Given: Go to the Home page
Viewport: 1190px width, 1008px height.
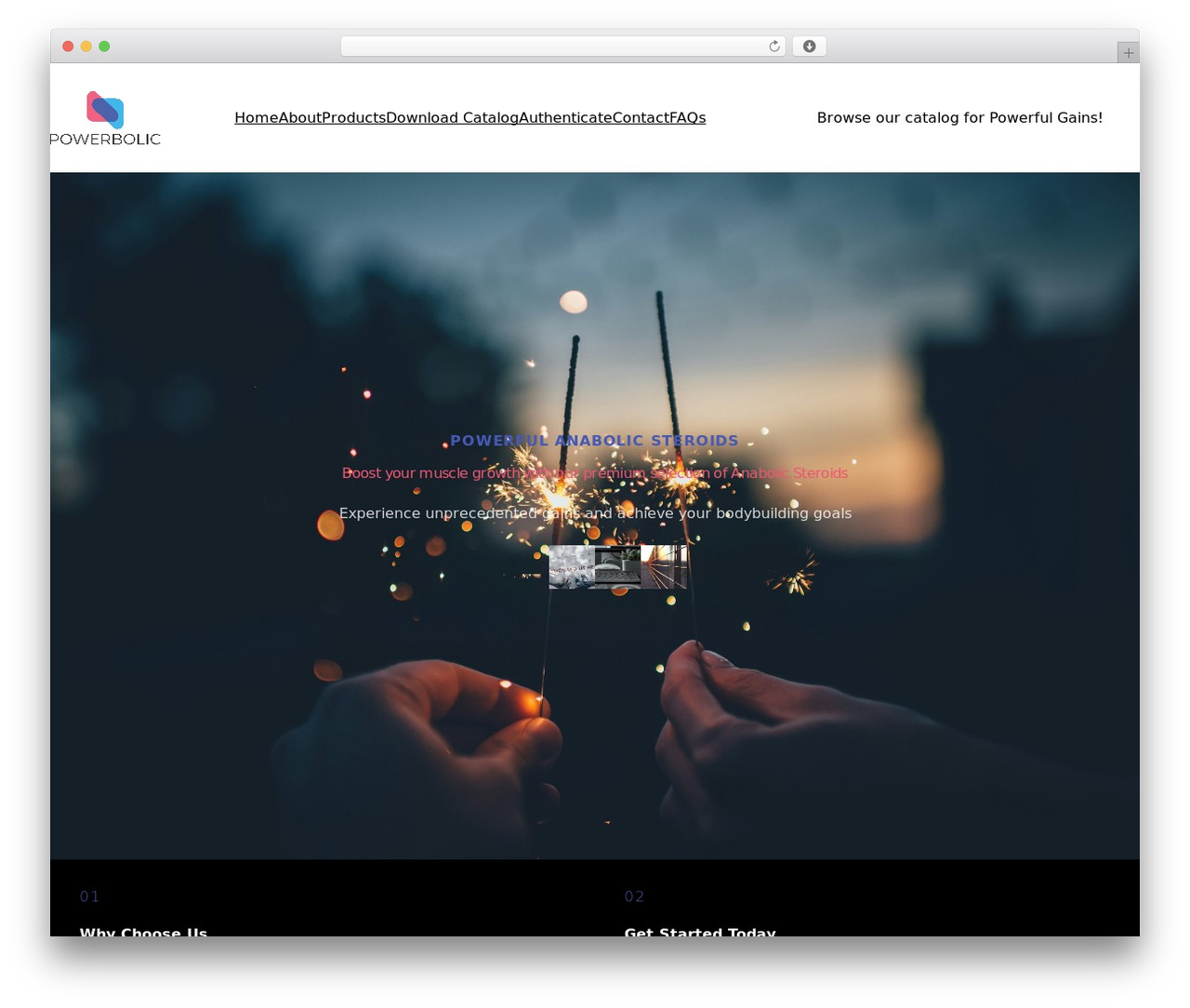Looking at the screenshot, I should [257, 118].
